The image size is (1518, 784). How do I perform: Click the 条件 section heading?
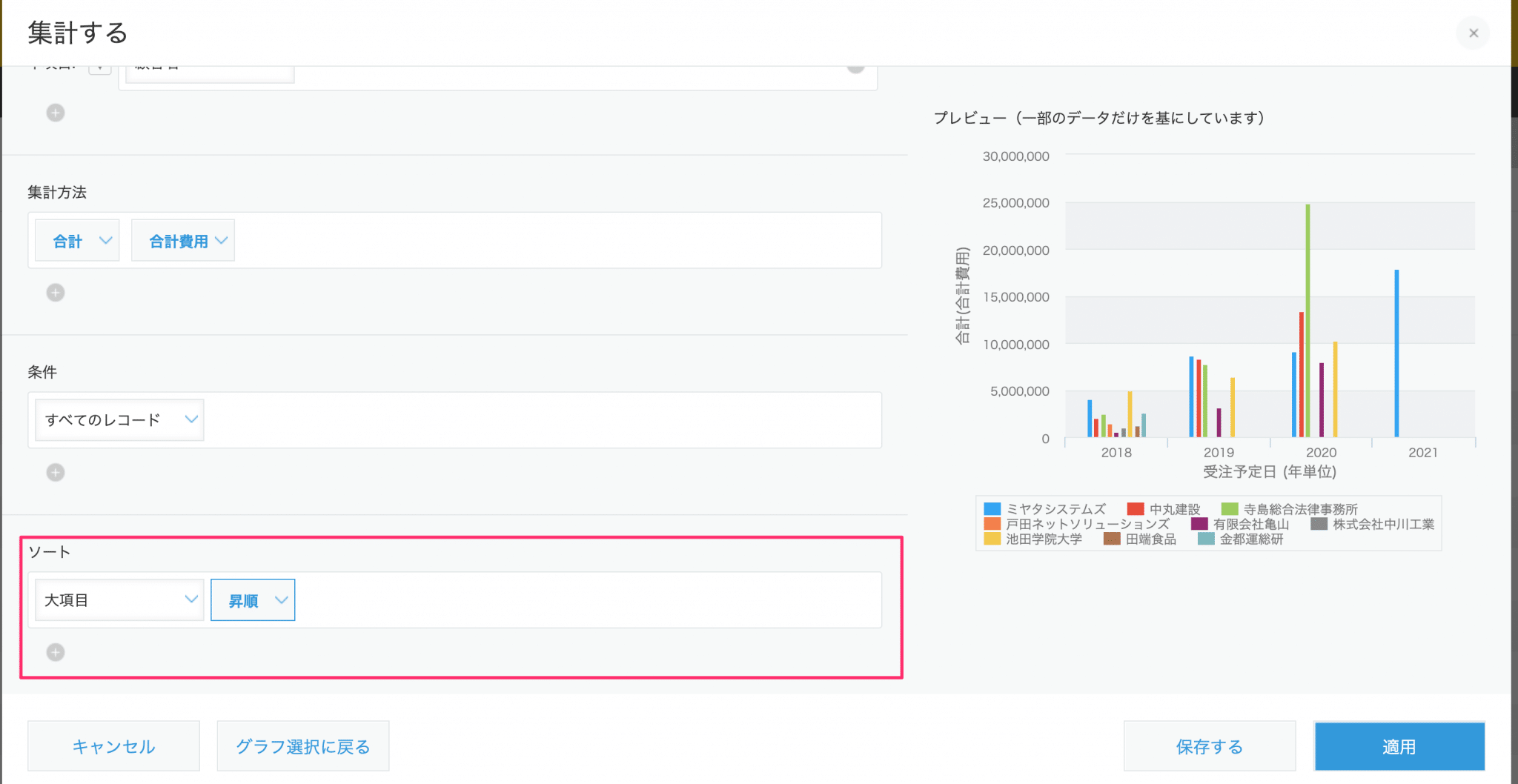(x=42, y=372)
